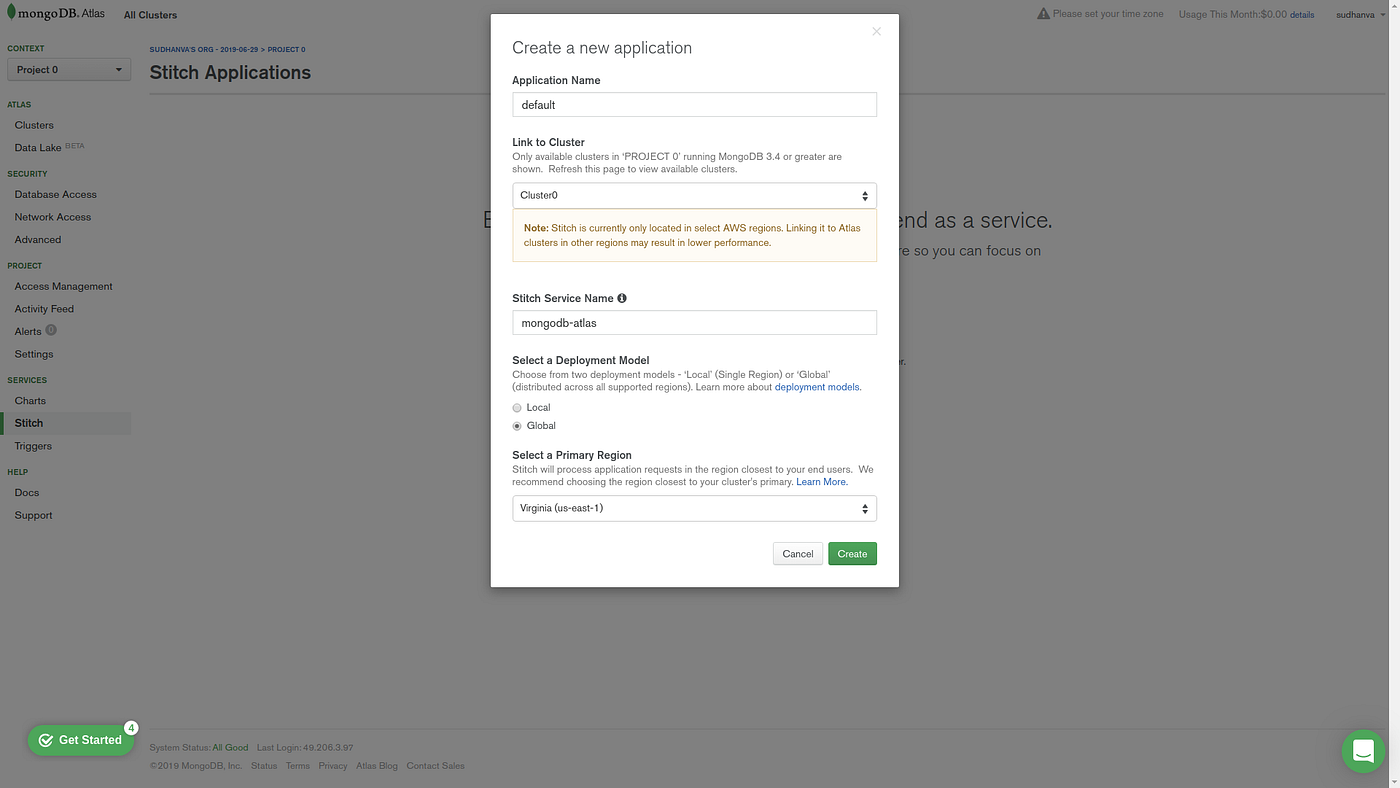1400x788 pixels.
Task: Click Learn More about primary regions
Action: pos(821,481)
